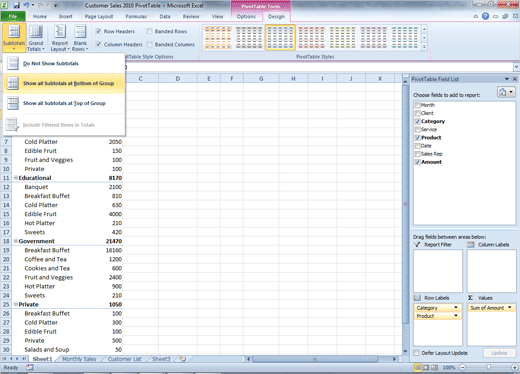Select the first orange PivotTable style thumbnail

coord(218,38)
